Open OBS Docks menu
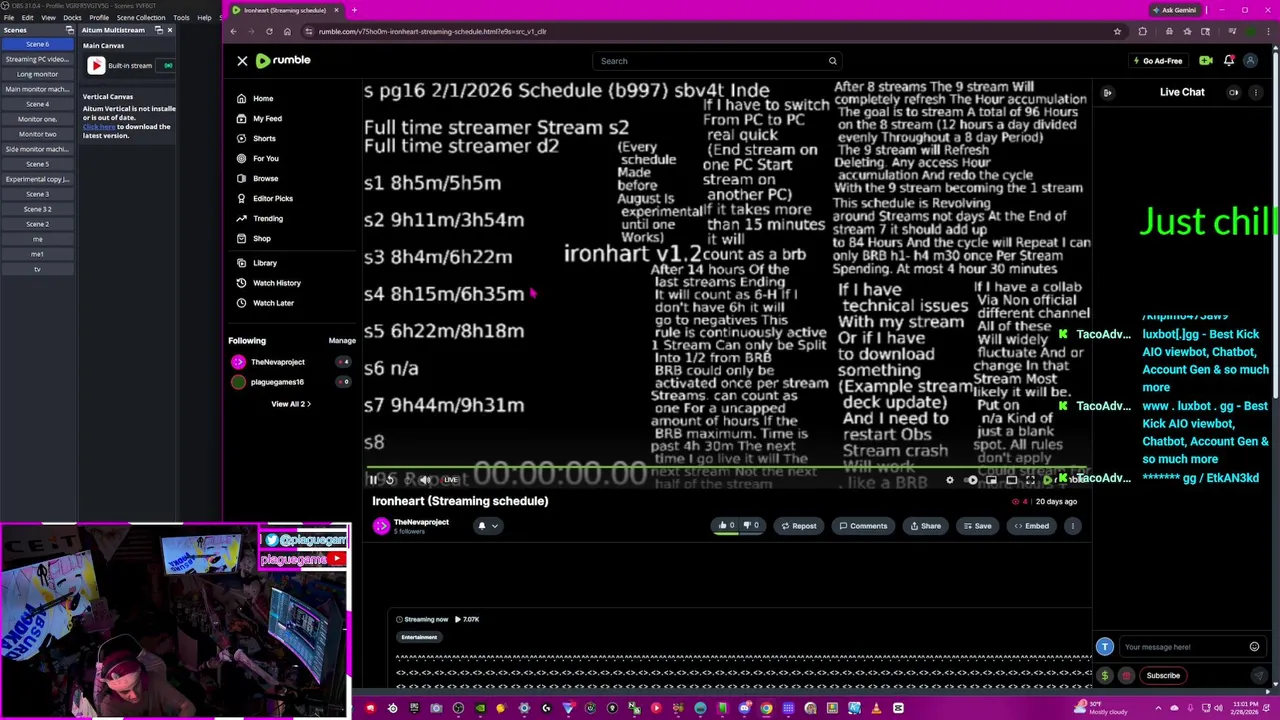This screenshot has height=720, width=1280. [72, 18]
